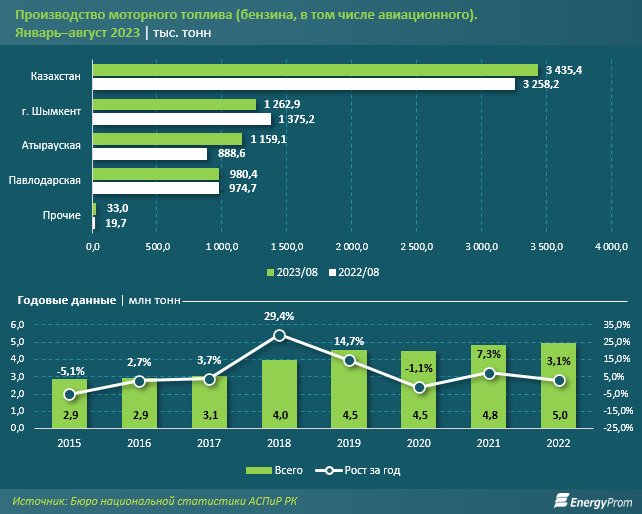The height and width of the screenshot is (514, 642).
Task: Click the chart title Производство моторного топлива
Action: [246, 15]
